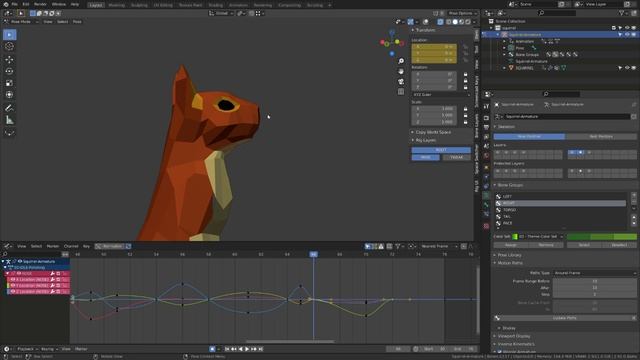The image size is (640, 360).
Task: Switch to the Layout workspace tab
Action: pos(96,5)
